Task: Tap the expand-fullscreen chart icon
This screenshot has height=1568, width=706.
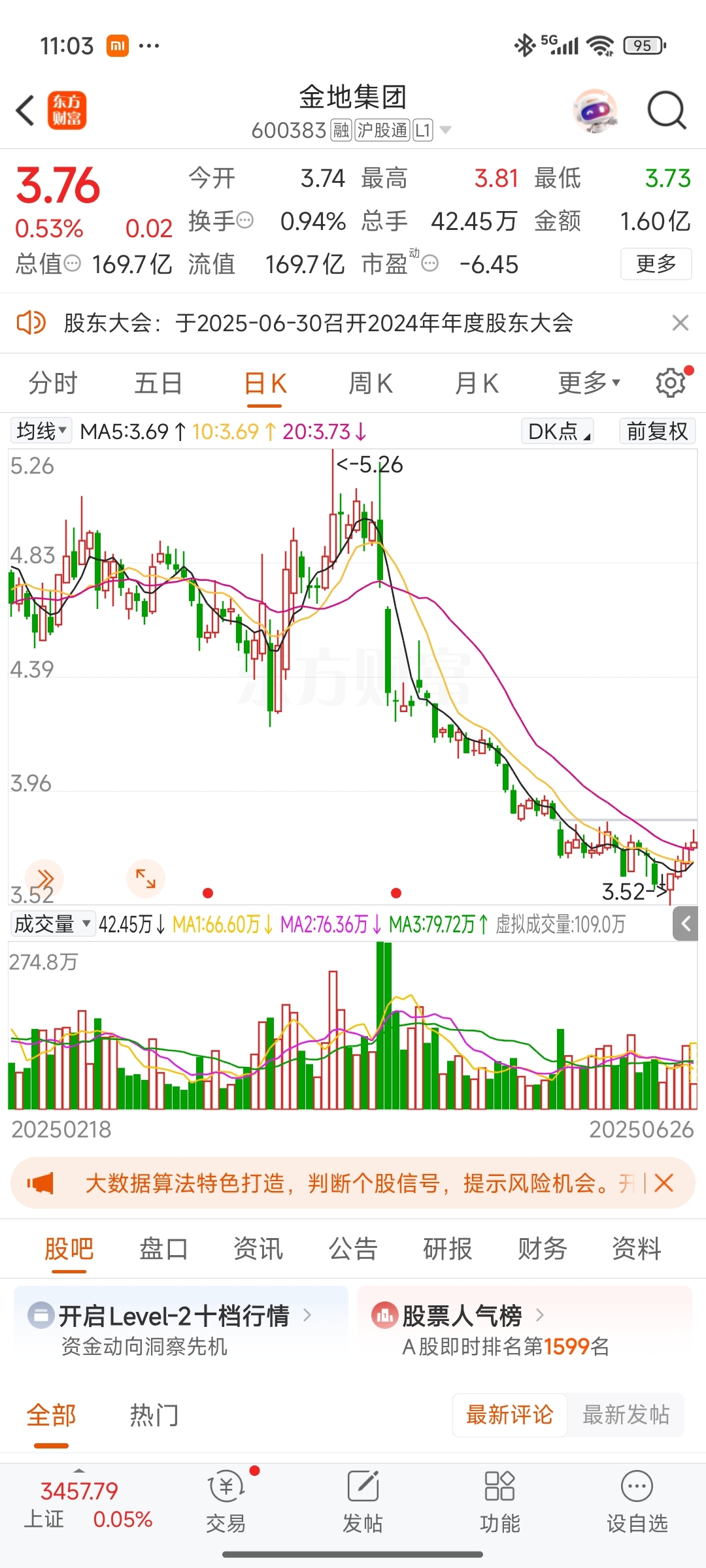Action: (146, 878)
